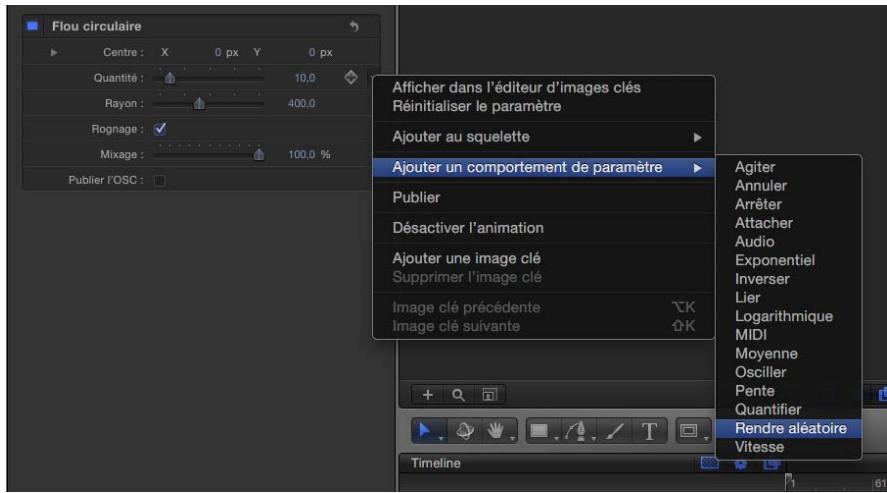Viewport: 887px width, 493px height.
Task: Click the Quantité value field 10,0
Action: click(x=305, y=78)
